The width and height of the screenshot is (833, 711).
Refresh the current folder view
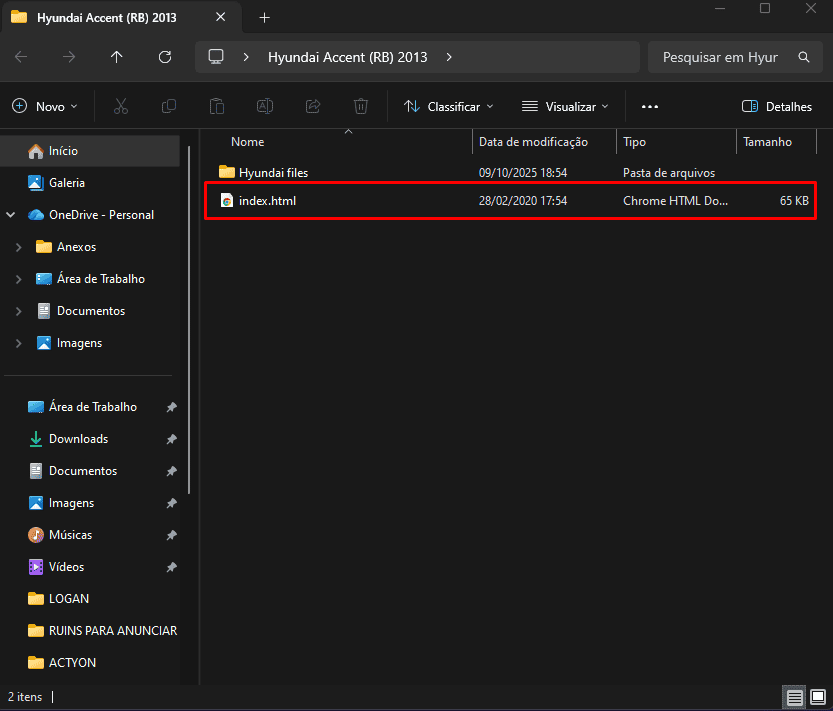tap(165, 57)
